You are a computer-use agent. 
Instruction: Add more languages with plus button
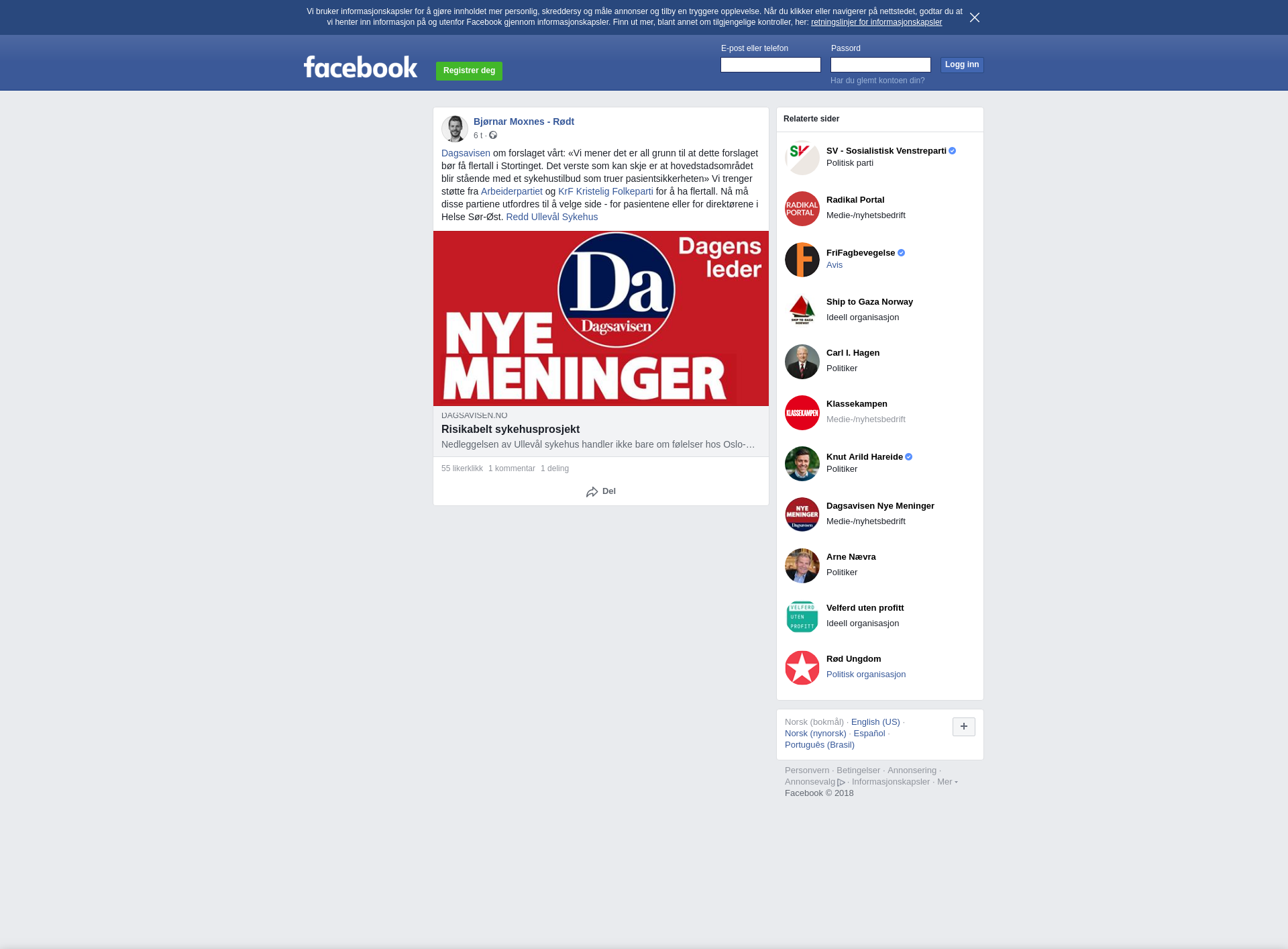click(x=964, y=726)
